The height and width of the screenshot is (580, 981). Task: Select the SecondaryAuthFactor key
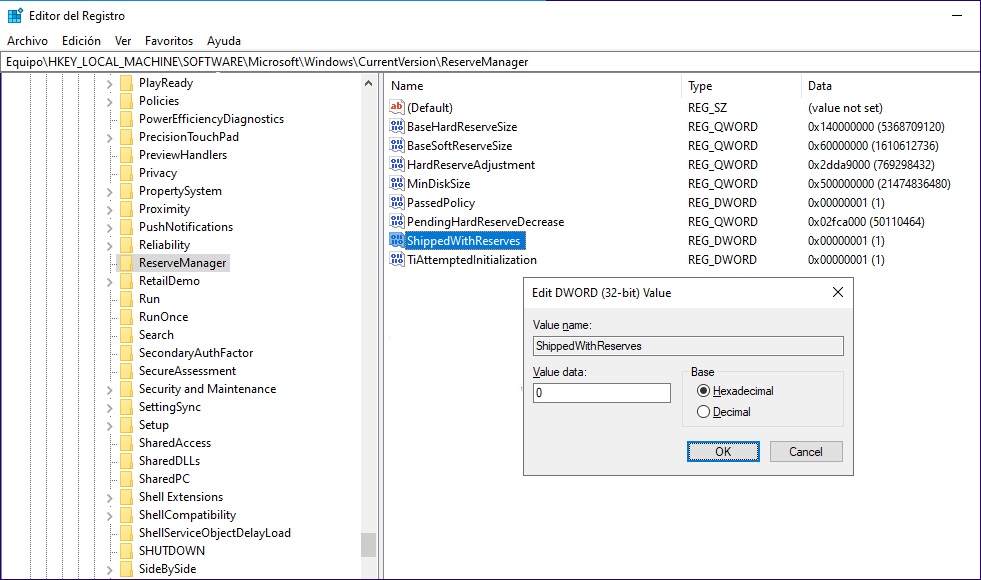pos(196,353)
